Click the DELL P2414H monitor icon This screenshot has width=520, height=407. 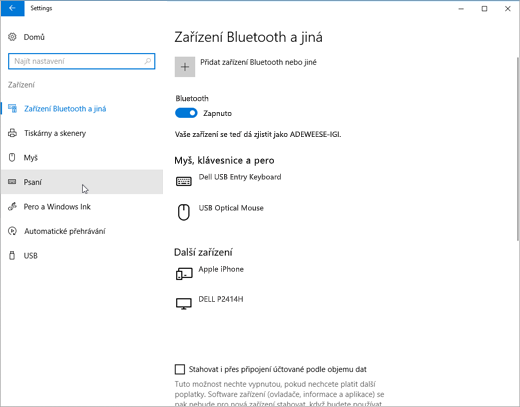point(184,304)
